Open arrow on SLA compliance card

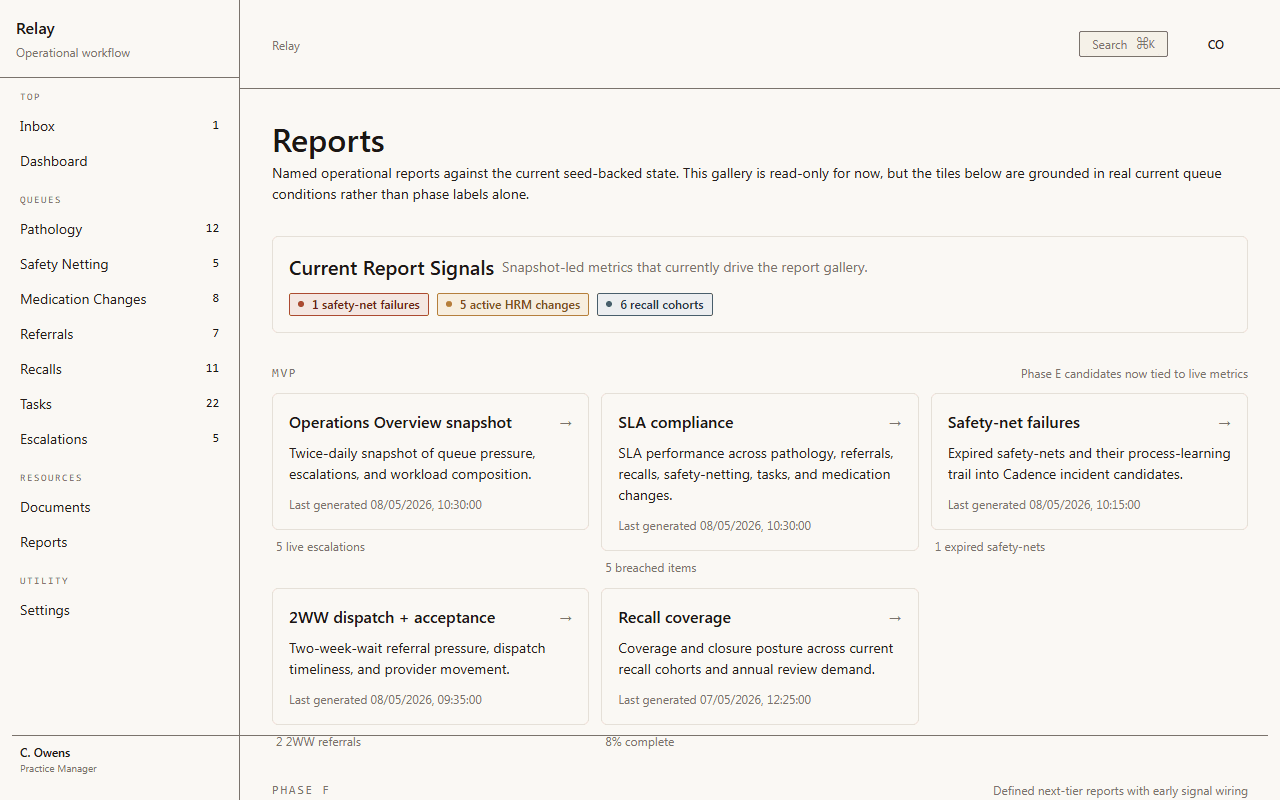pyautogui.click(x=895, y=423)
